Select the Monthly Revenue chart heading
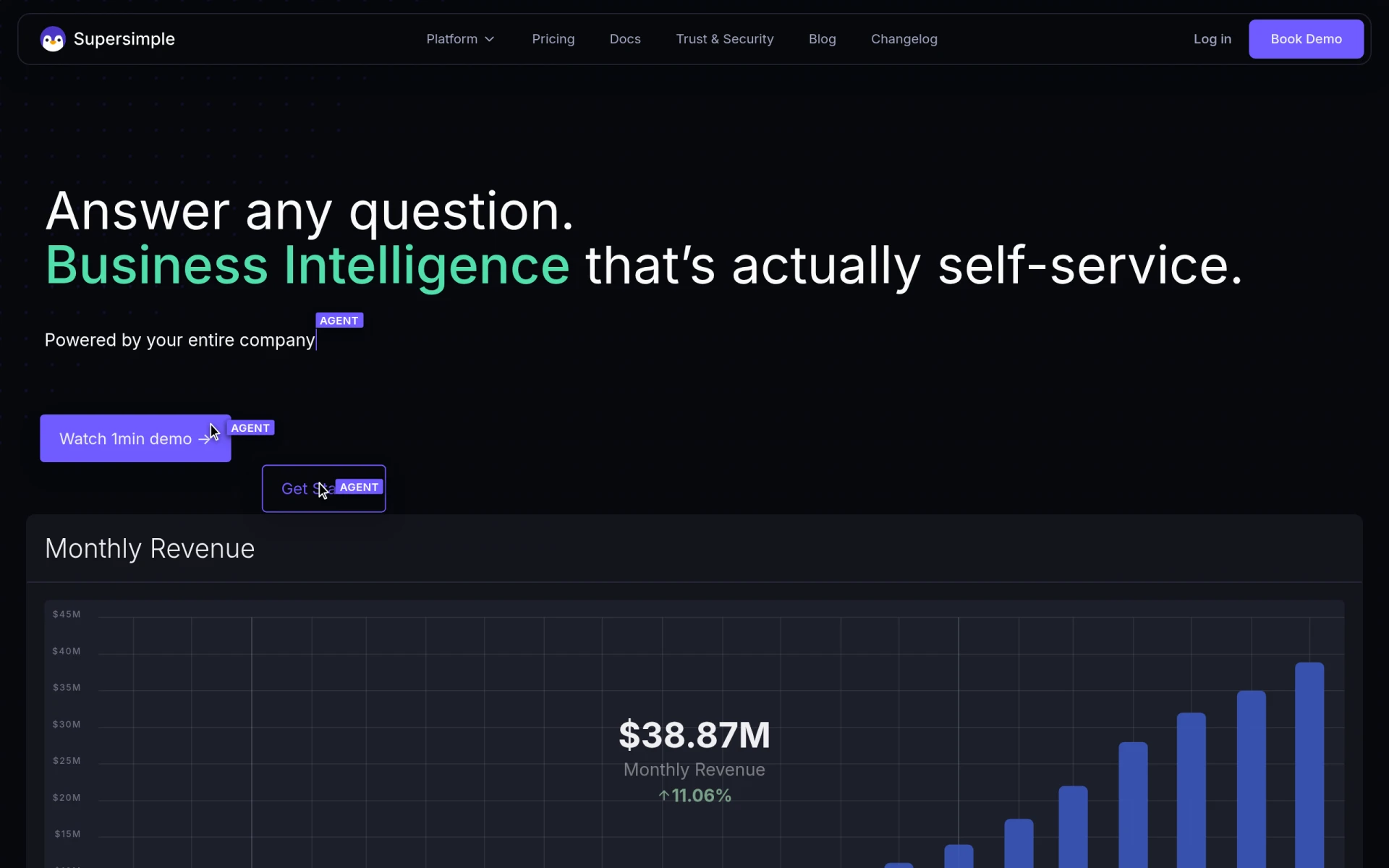1389x868 pixels. click(x=150, y=549)
